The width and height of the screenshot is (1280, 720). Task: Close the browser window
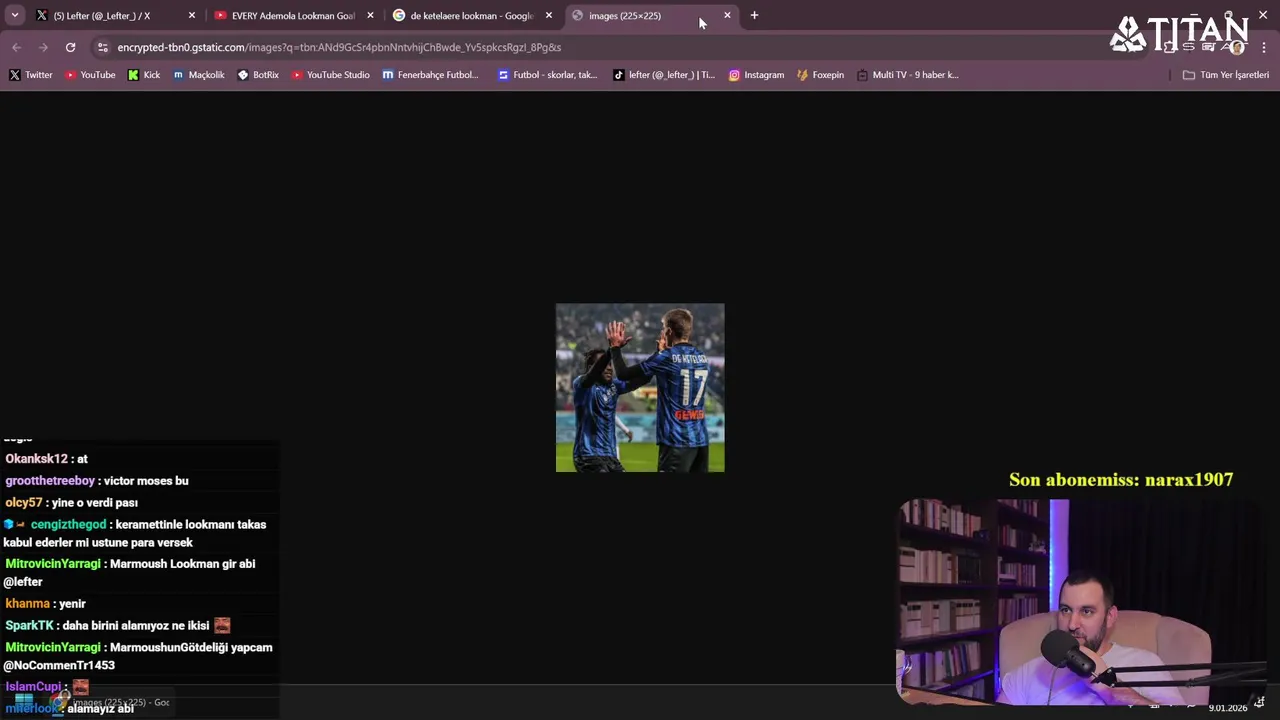[1263, 15]
